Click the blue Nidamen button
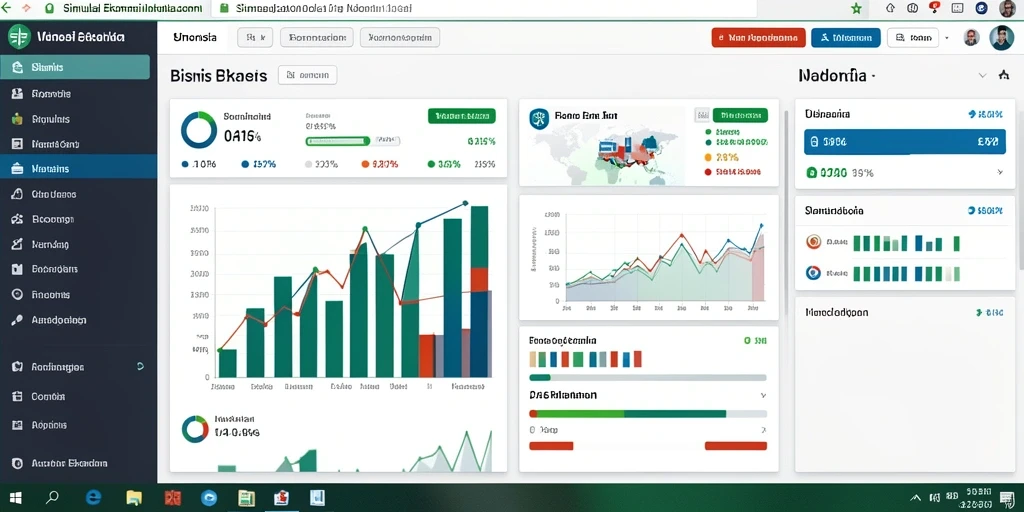 click(x=846, y=38)
